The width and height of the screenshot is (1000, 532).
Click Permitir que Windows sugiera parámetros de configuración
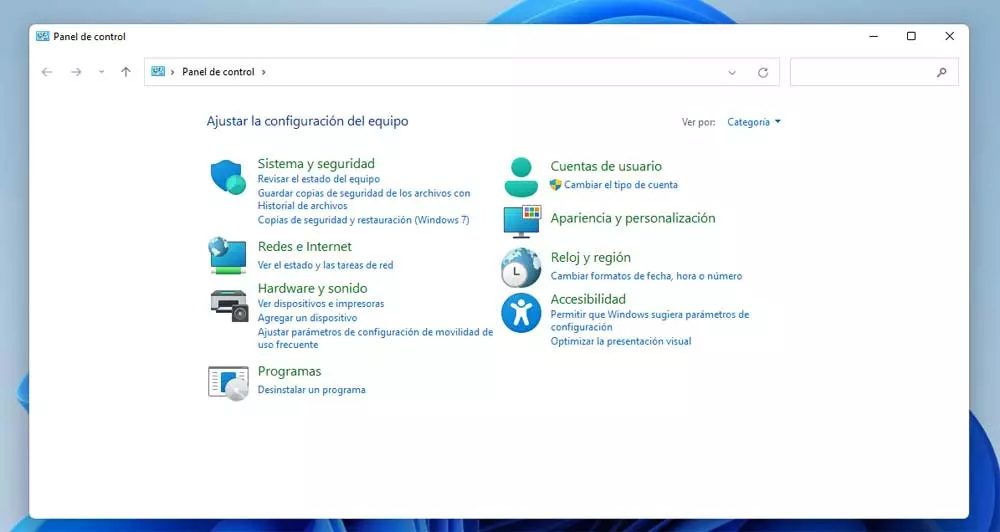tap(649, 321)
